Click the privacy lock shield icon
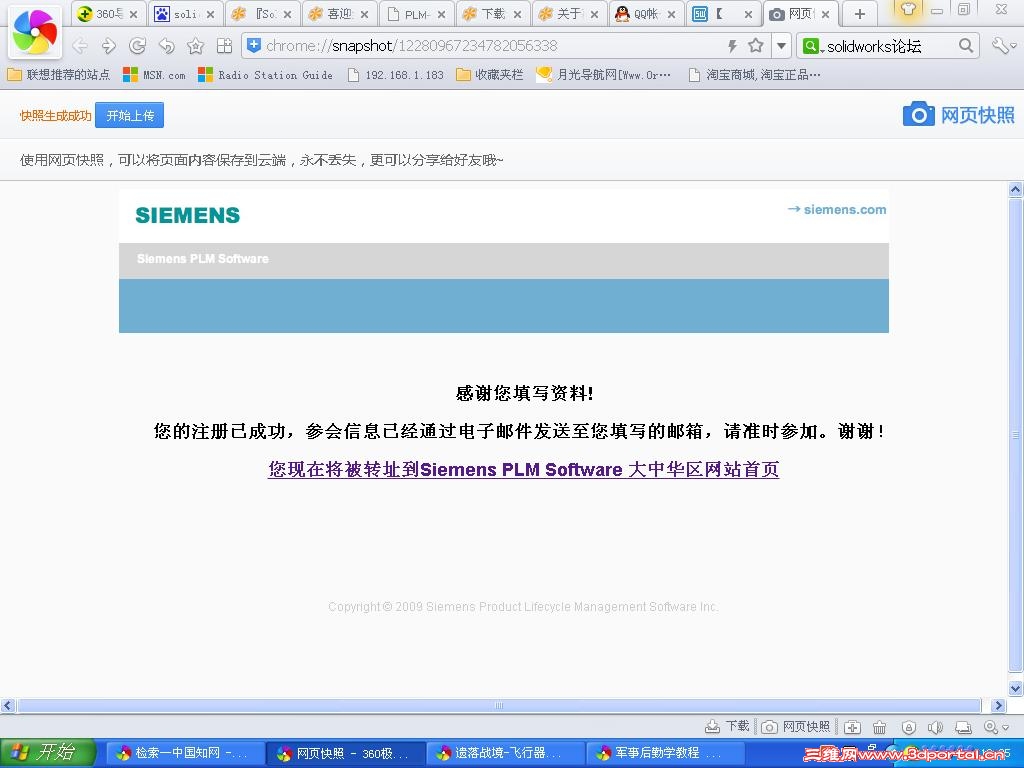 908,727
